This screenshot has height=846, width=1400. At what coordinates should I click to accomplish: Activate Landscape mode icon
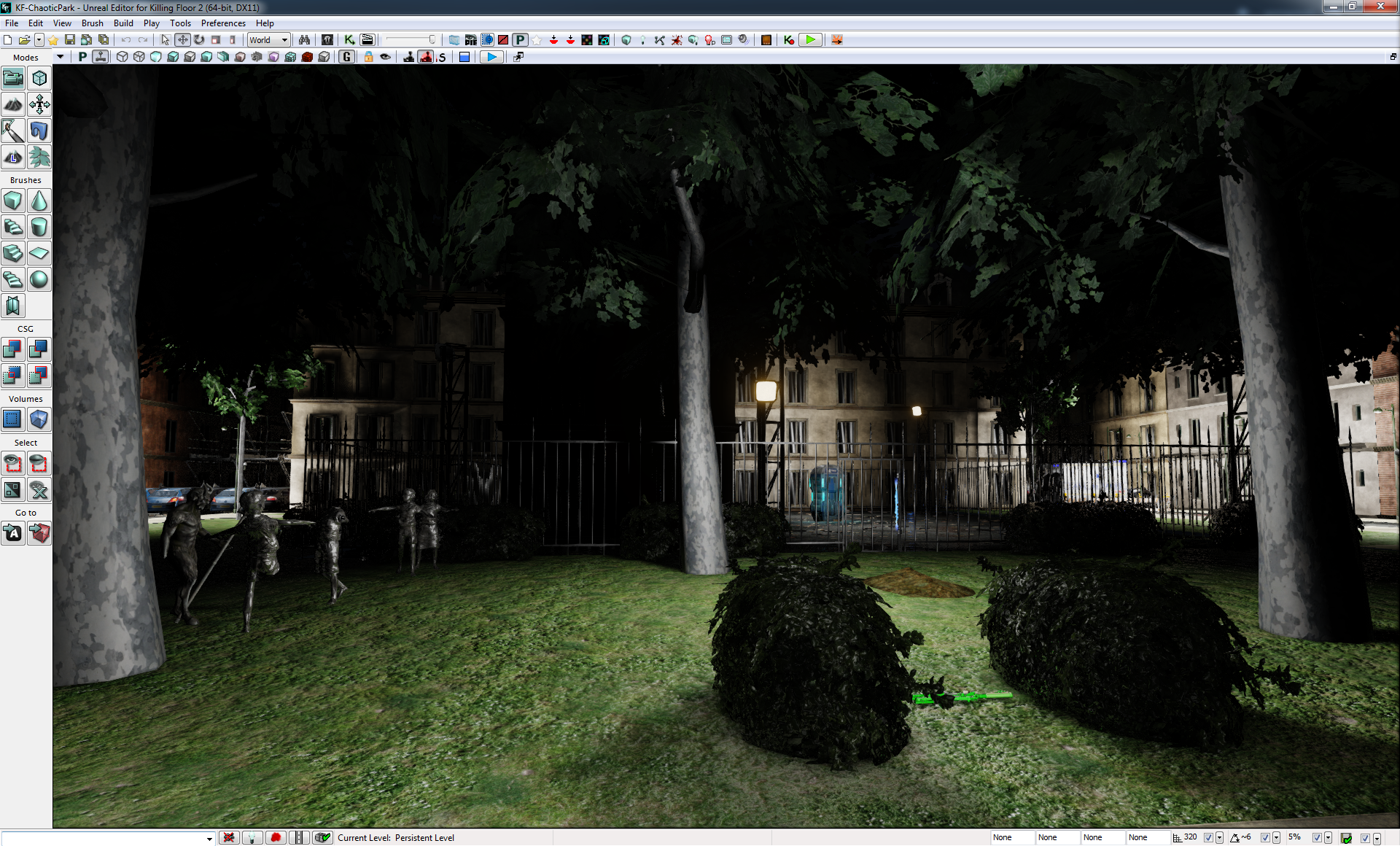pyautogui.click(x=13, y=157)
